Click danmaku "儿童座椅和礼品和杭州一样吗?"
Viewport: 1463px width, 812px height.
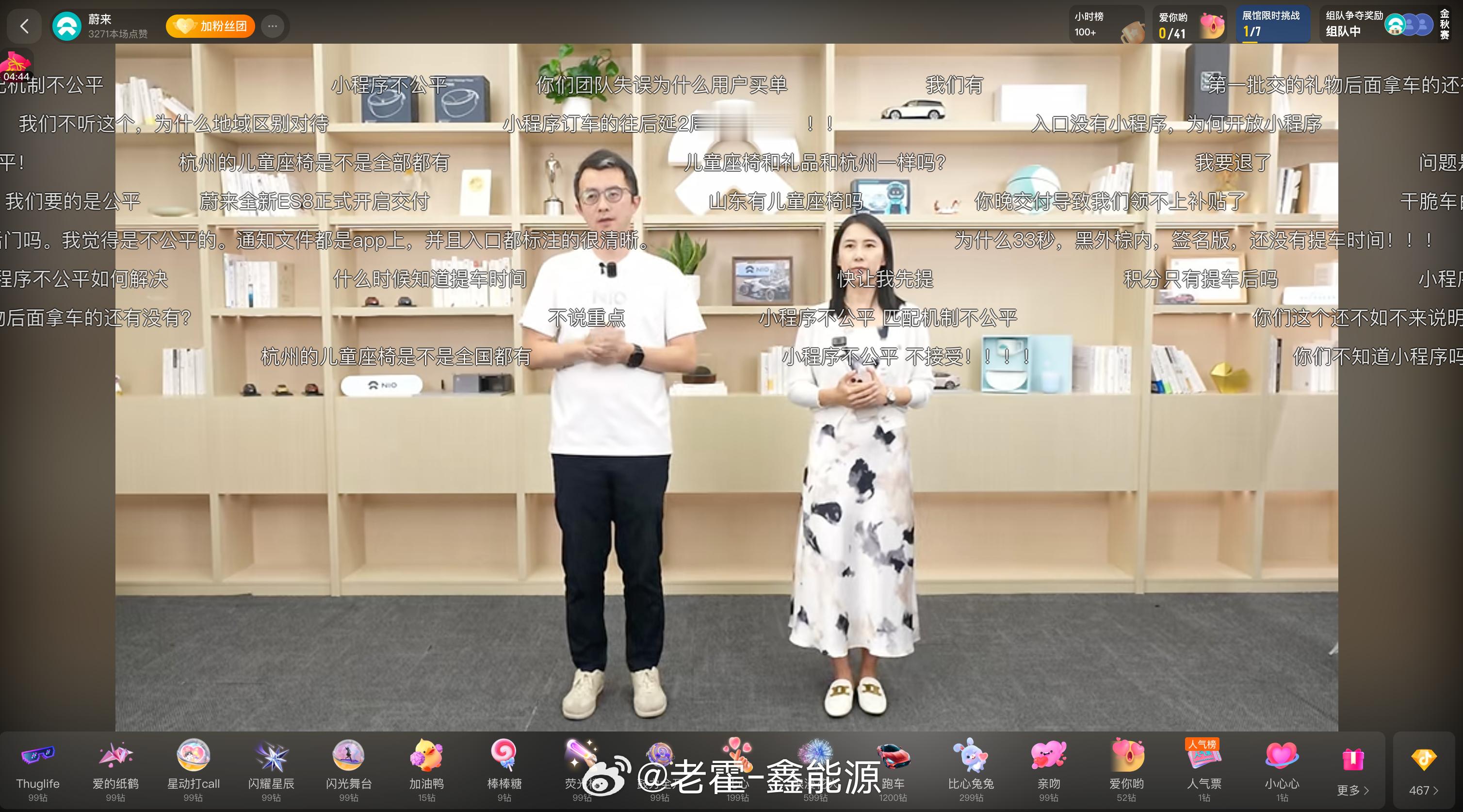(x=814, y=163)
